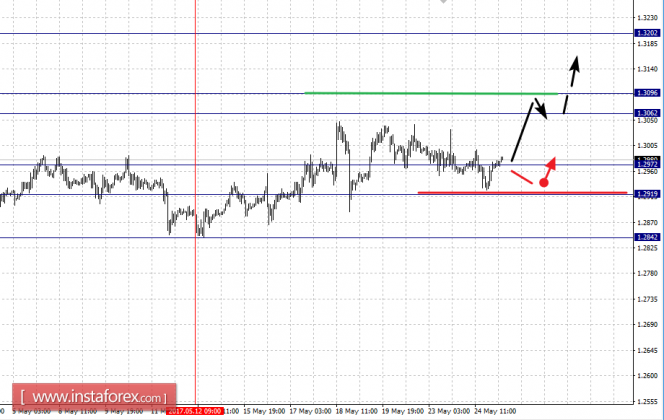Select the red vertical line on chart
This screenshot has width=664, height=420.
195,203
